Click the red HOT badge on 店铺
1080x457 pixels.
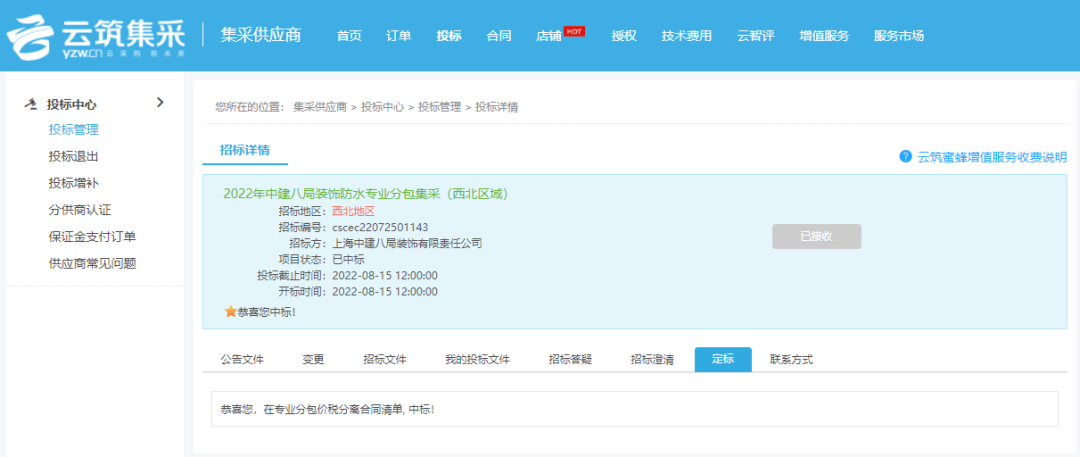click(574, 31)
